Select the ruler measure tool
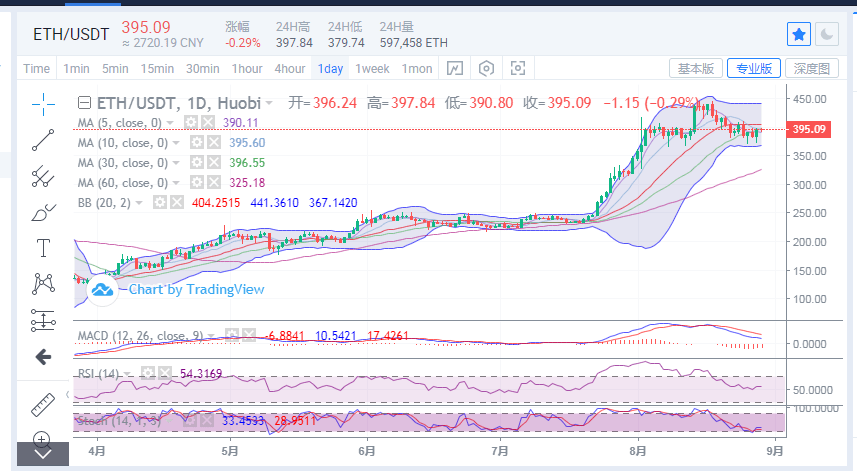 click(43, 405)
